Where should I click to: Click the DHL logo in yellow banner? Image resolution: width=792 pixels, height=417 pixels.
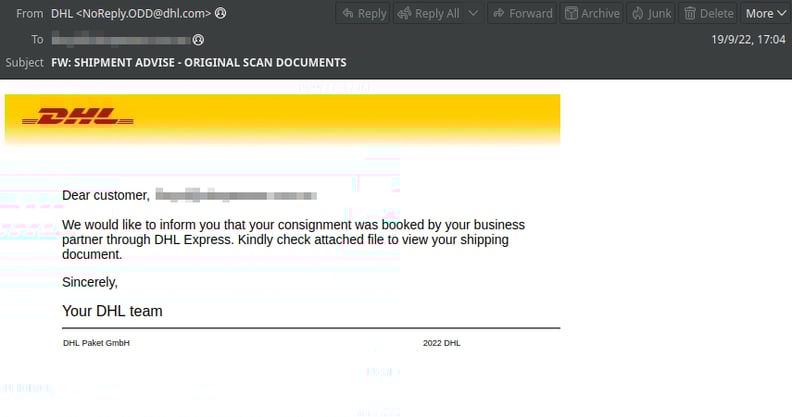78,117
